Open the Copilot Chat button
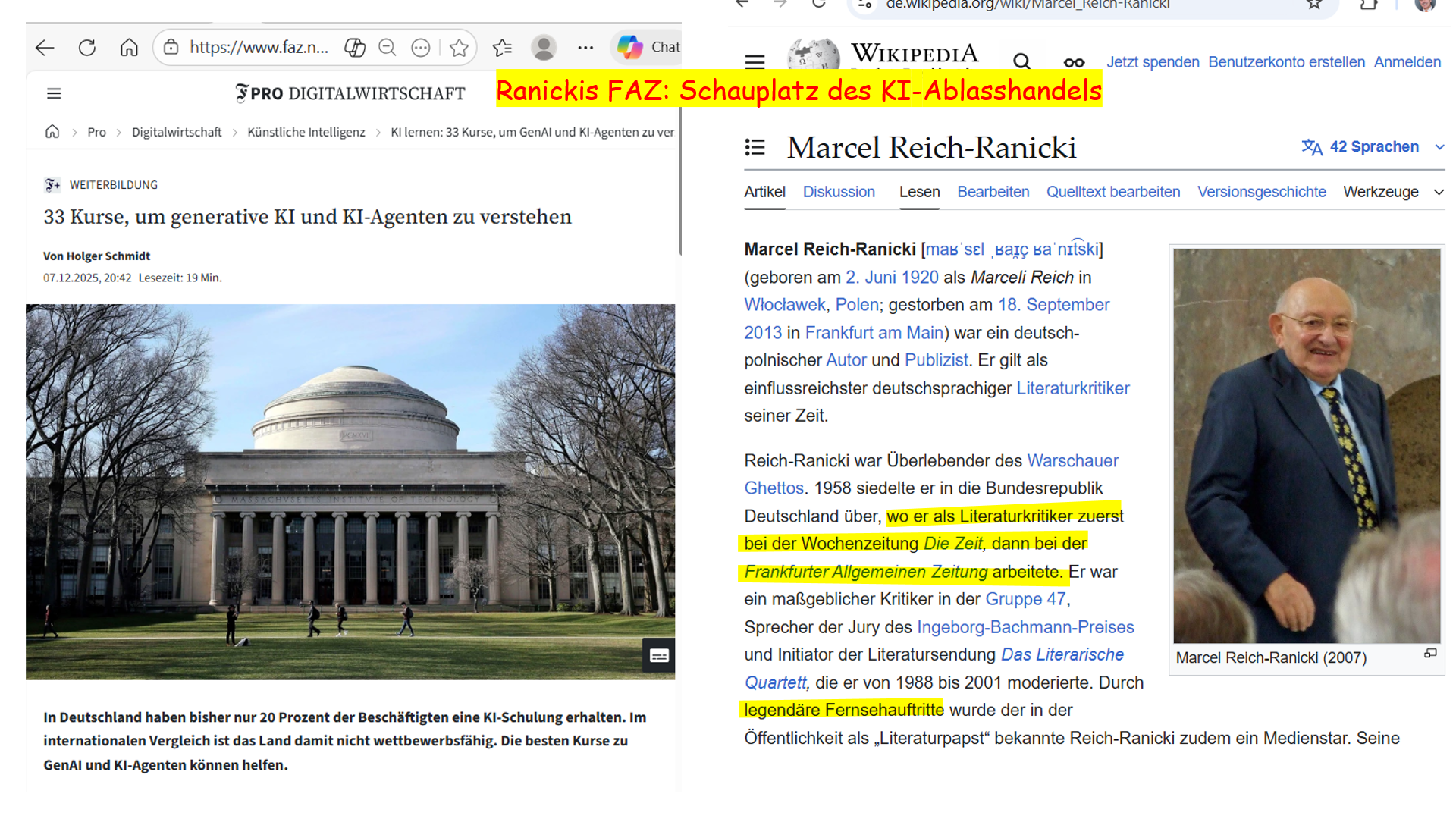 [x=648, y=47]
